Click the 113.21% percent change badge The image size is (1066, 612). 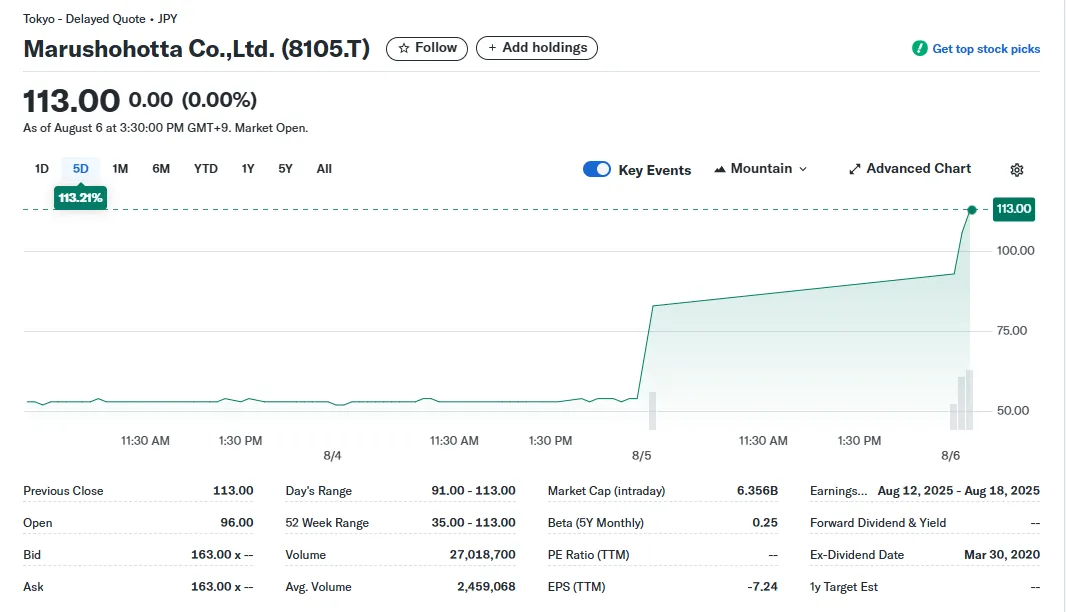(80, 198)
